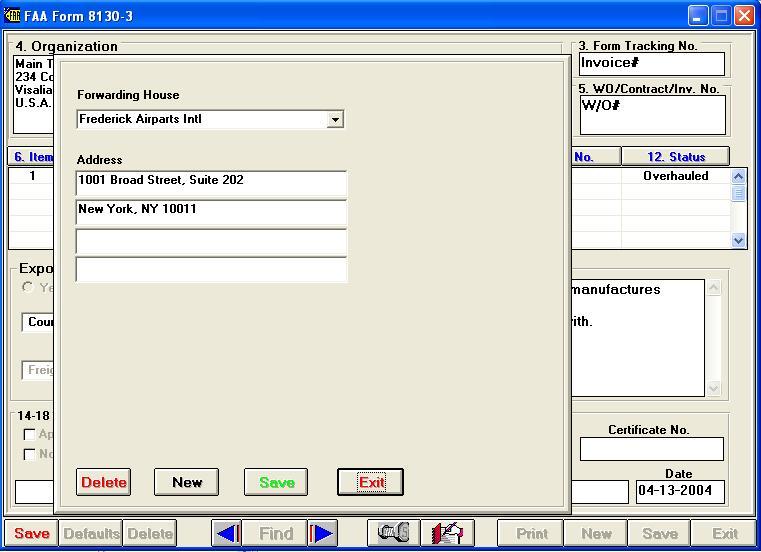
Task: Click the signature pen icon in bottom toolbar
Action: click(447, 534)
